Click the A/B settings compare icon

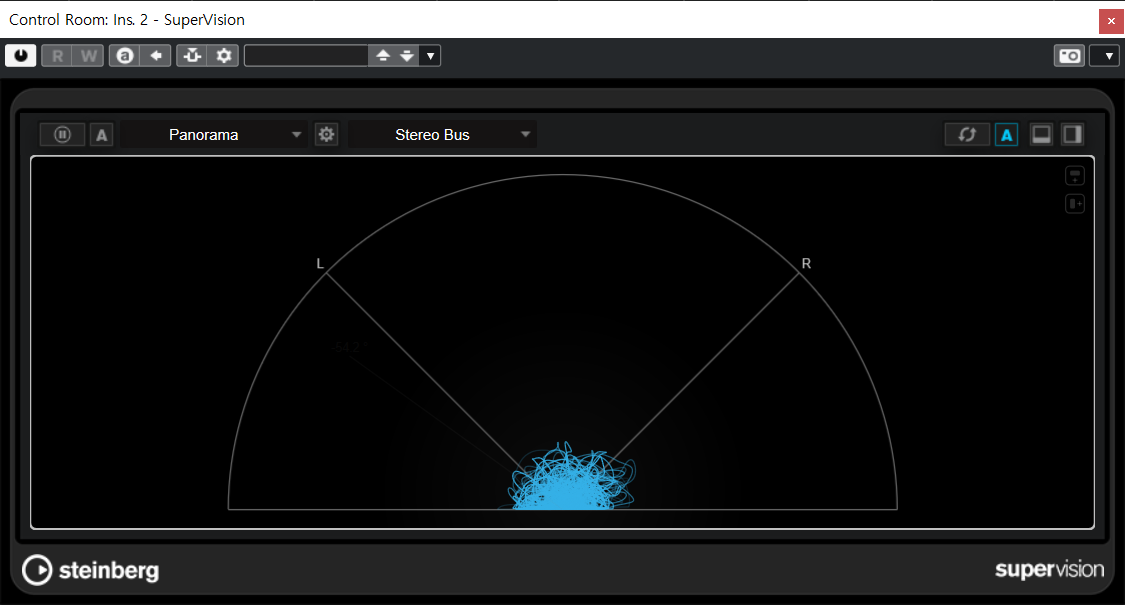click(124, 56)
